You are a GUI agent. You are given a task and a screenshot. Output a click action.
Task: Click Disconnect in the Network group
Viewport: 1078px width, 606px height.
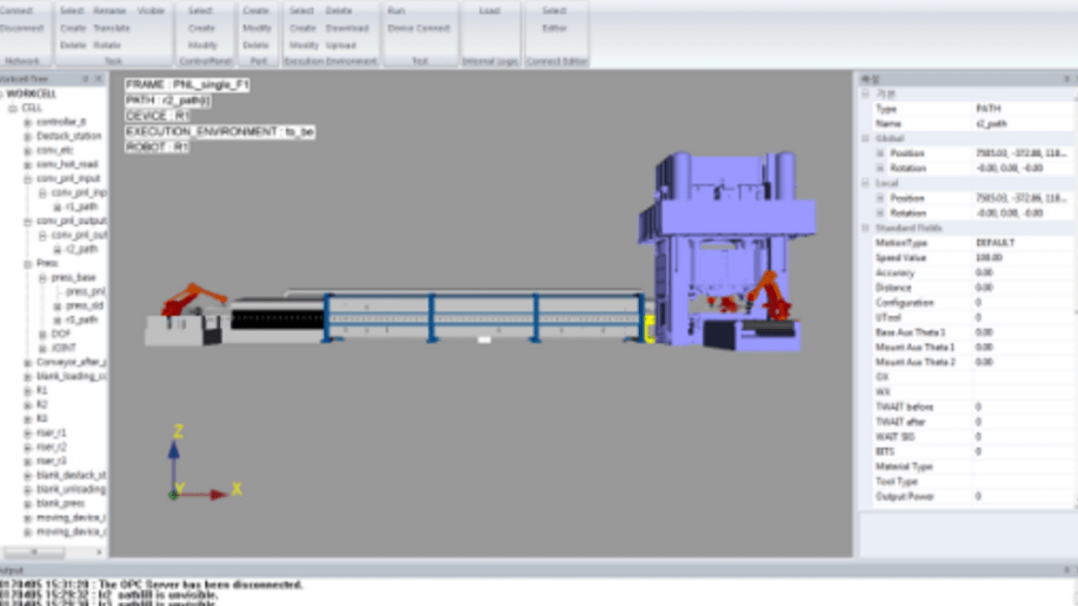click(x=22, y=28)
